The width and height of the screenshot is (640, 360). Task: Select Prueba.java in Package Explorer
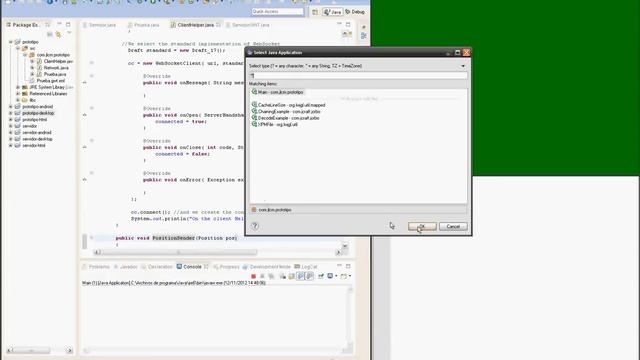[x=51, y=74]
